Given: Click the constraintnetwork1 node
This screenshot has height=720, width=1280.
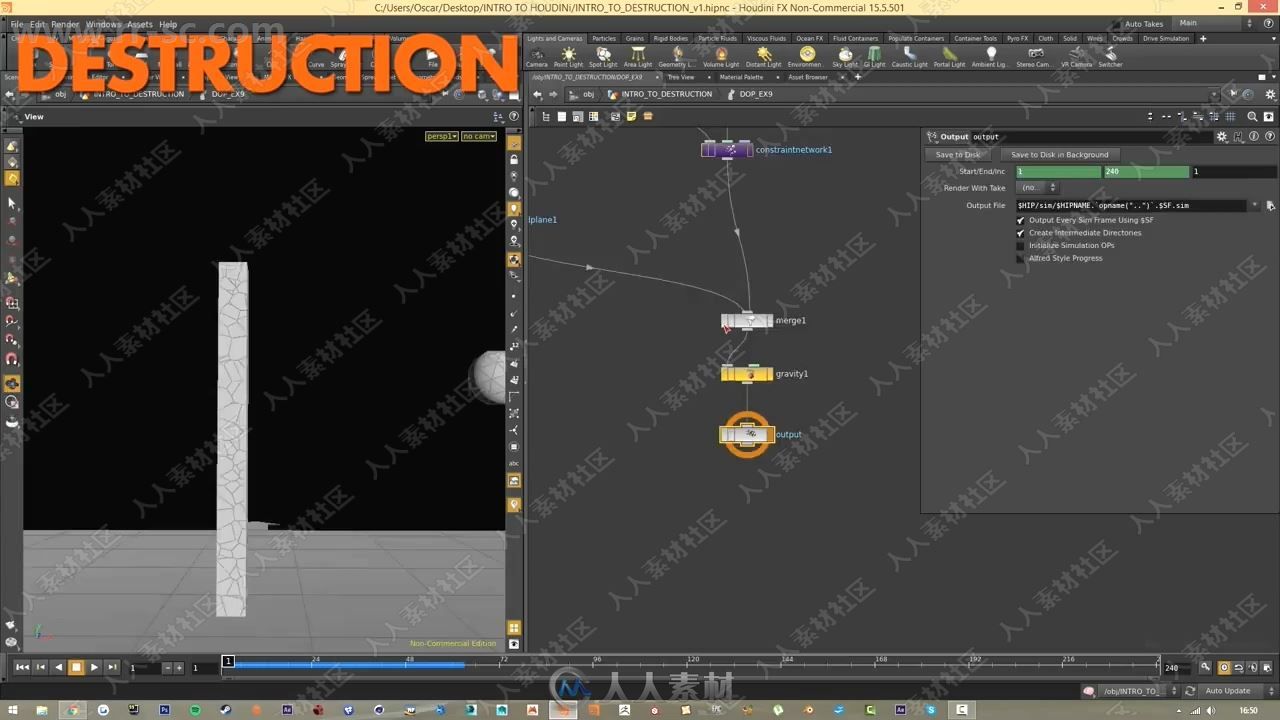Looking at the screenshot, I should tap(727, 149).
